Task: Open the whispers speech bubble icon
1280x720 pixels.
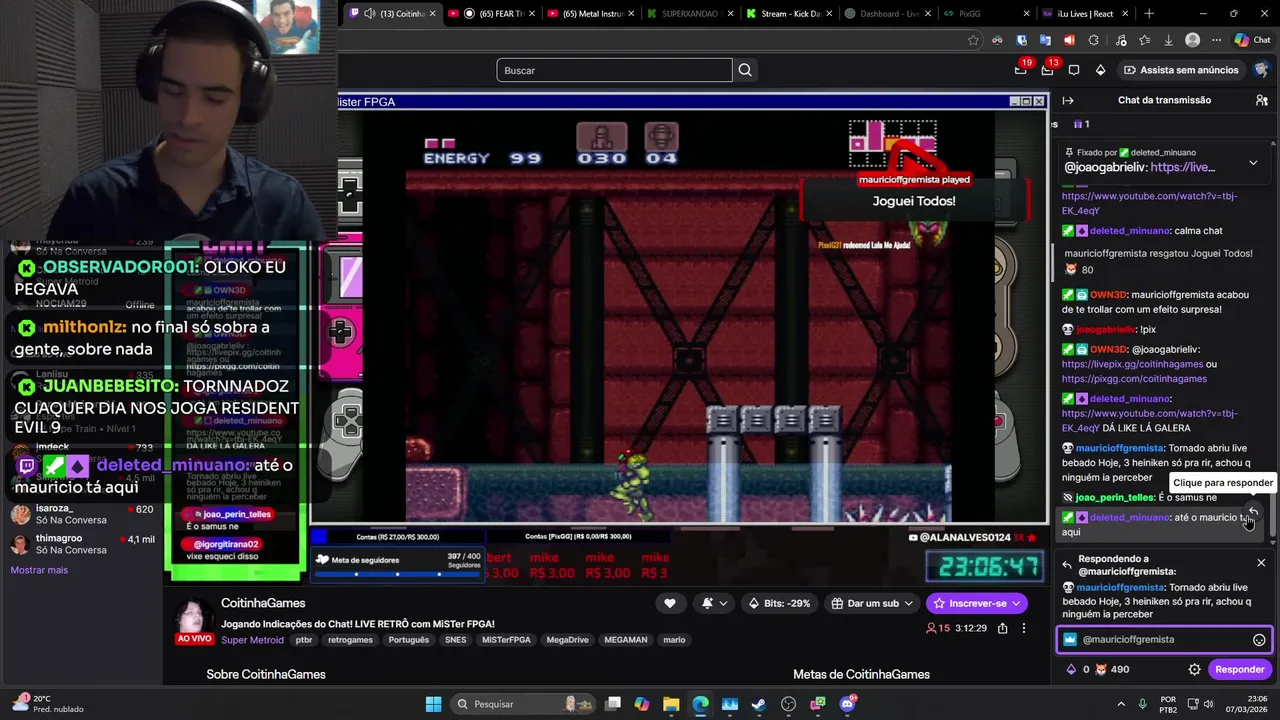Action: [1074, 70]
